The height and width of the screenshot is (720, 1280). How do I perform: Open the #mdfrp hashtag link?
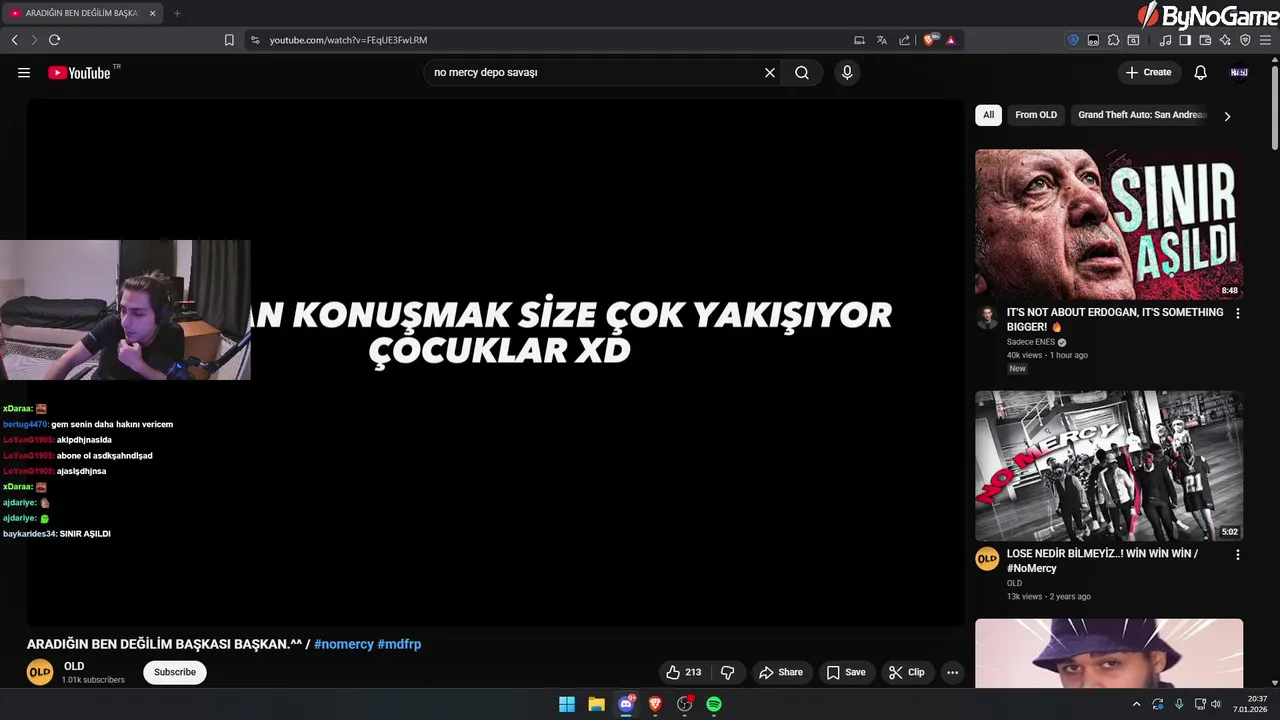399,644
